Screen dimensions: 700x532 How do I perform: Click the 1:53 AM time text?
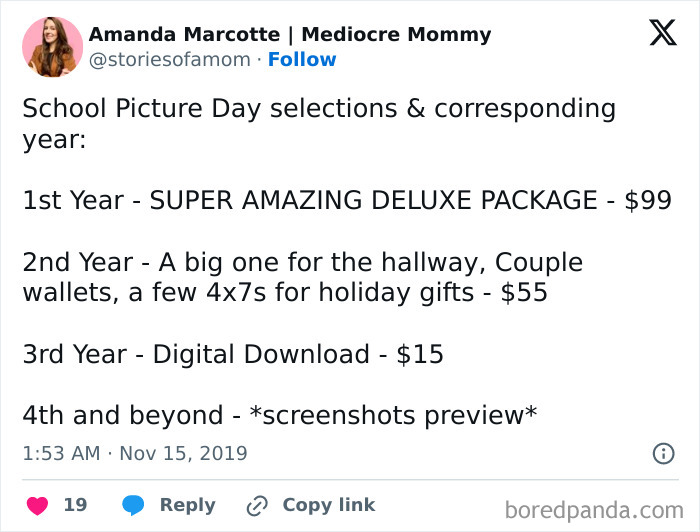click(x=61, y=453)
